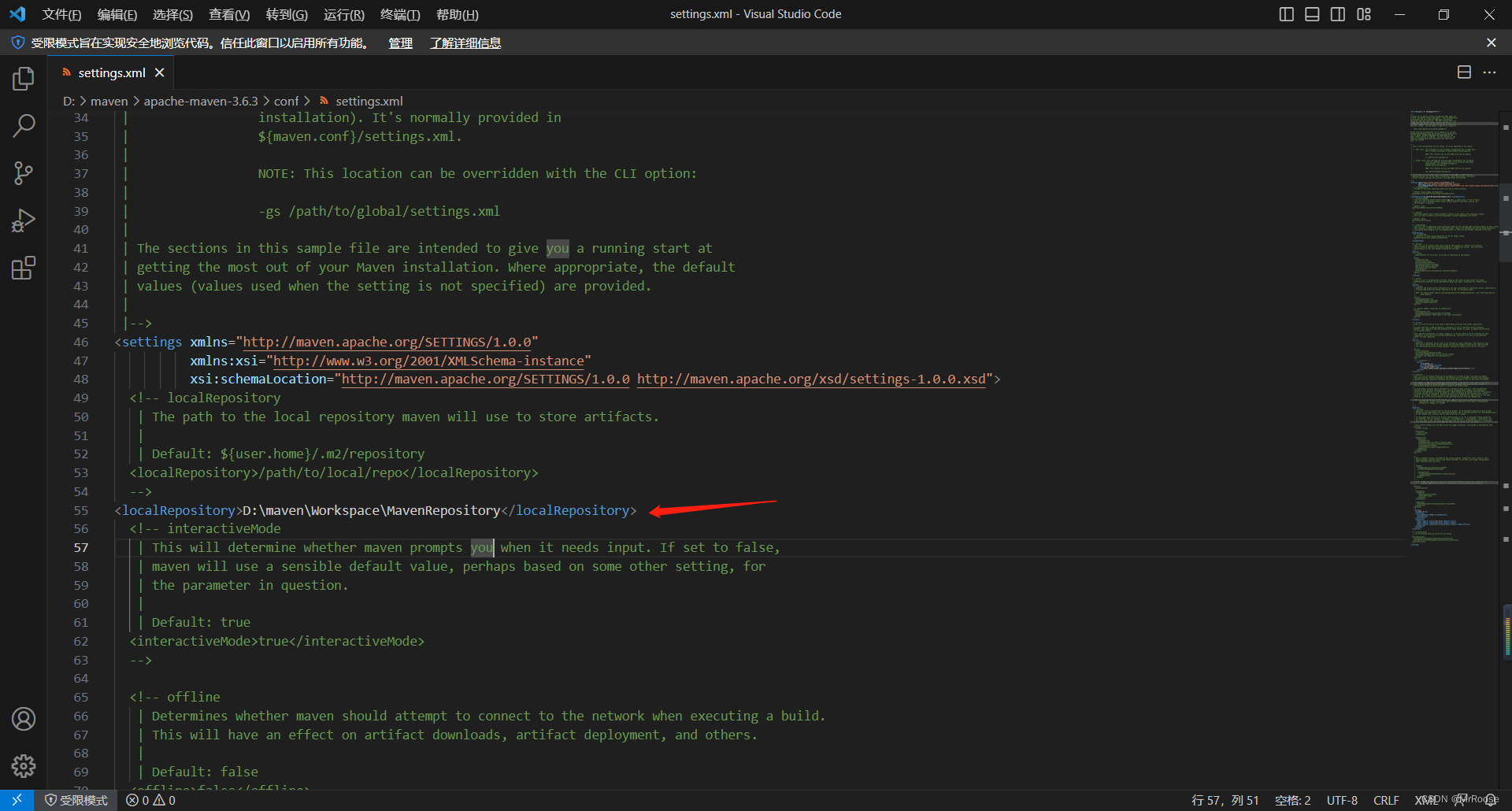This screenshot has width=1512, height=811.
Task: Click line number 55 in gutter
Action: 81,510
